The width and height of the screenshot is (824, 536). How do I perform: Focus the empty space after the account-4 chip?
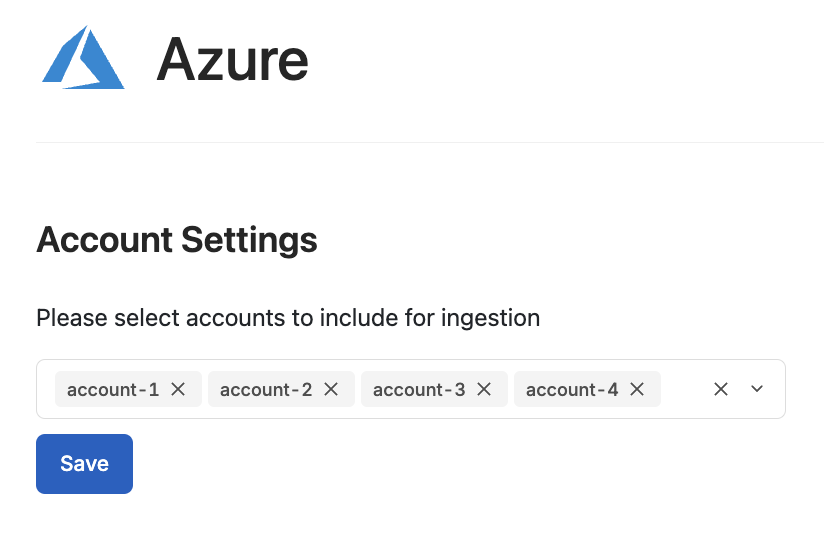pyautogui.click(x=683, y=389)
